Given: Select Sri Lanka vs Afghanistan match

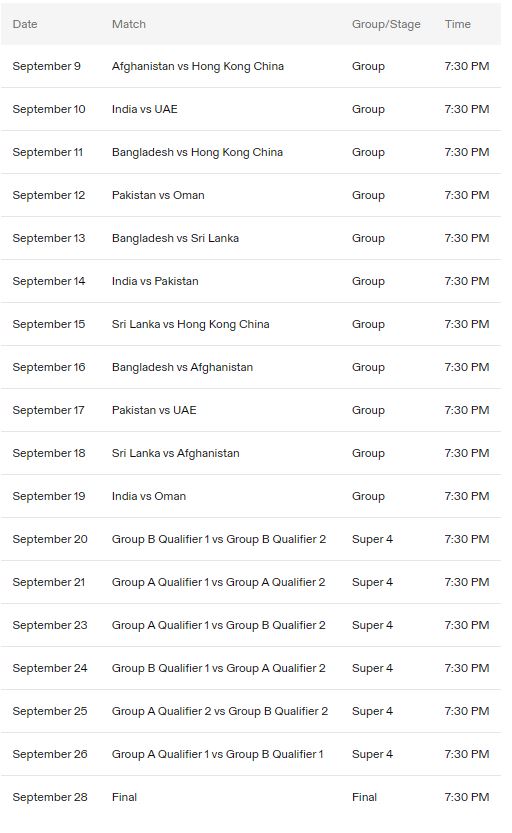Looking at the screenshot, I should [175, 453].
